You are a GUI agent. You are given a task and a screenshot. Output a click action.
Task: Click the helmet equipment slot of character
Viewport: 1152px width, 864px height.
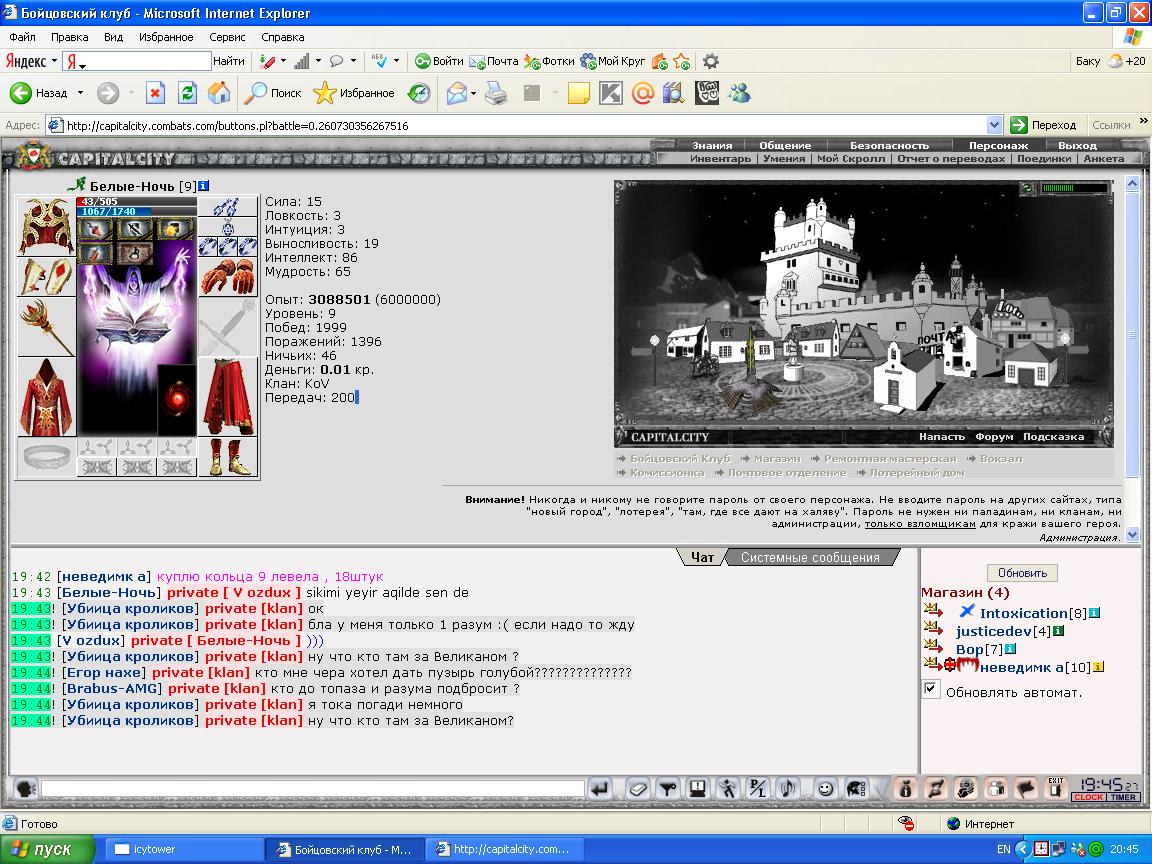(46, 226)
